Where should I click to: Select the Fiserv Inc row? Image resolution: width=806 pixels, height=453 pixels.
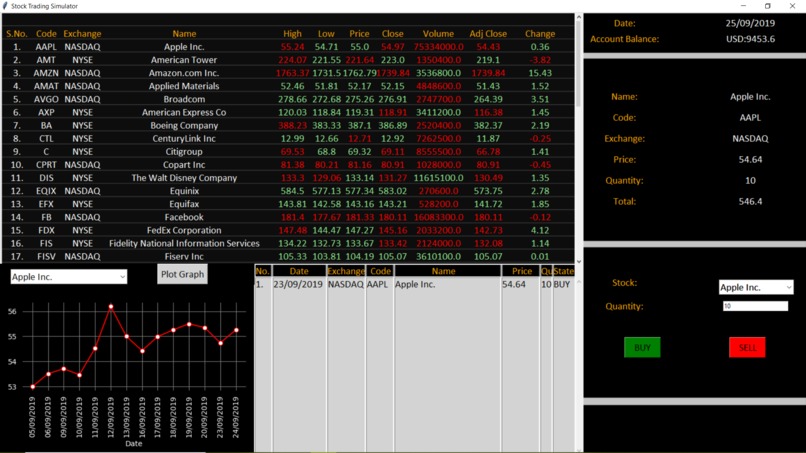pyautogui.click(x=288, y=257)
